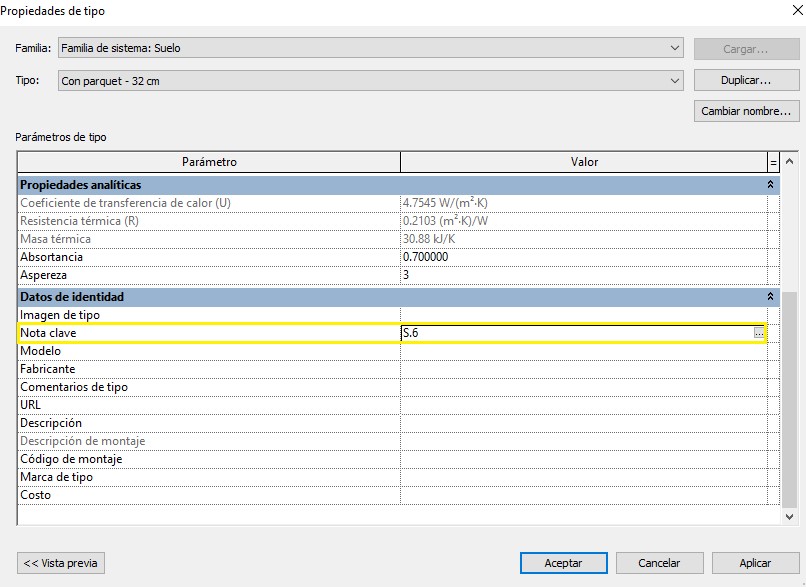
Task: Apply changes with Aplicar button
Action: pos(754,563)
